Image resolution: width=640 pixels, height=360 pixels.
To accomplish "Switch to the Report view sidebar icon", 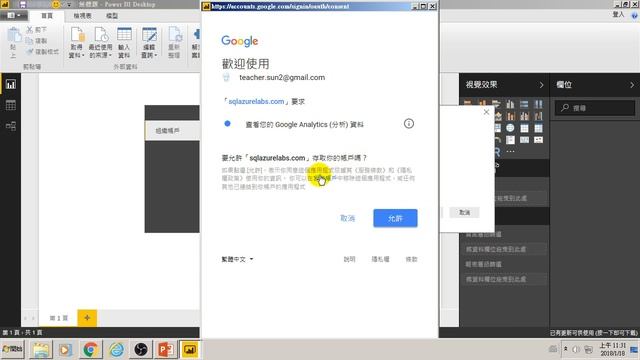I will coord(11,84).
